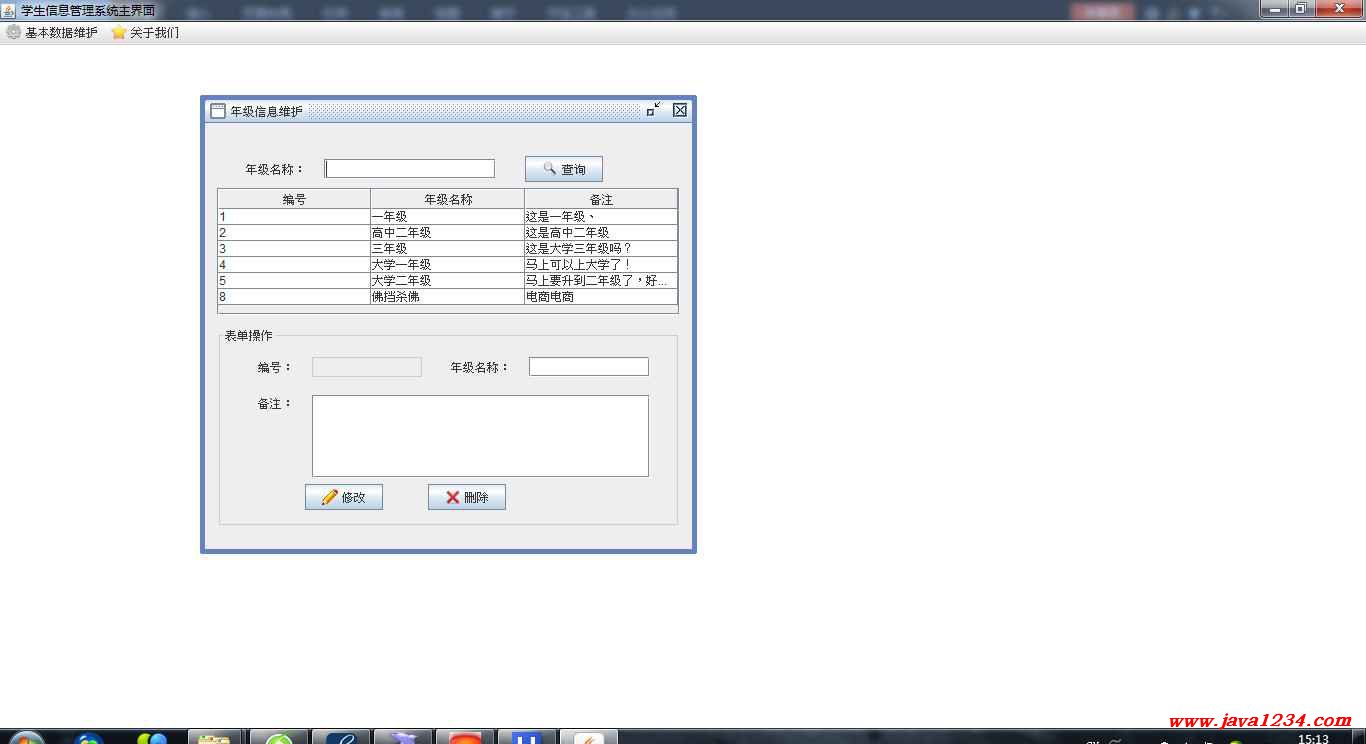Click the 年级信息维护 frame title text

tap(266, 111)
